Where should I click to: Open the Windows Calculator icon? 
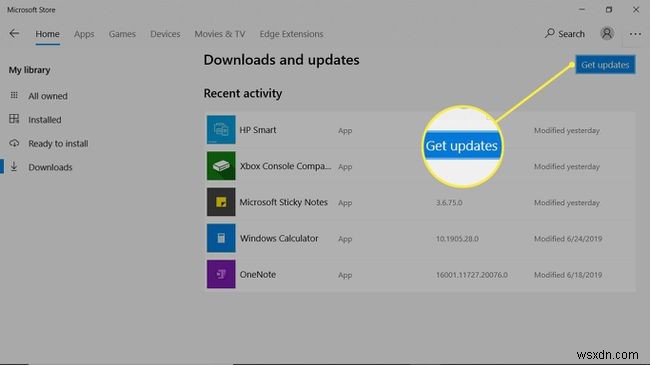tap(221, 238)
